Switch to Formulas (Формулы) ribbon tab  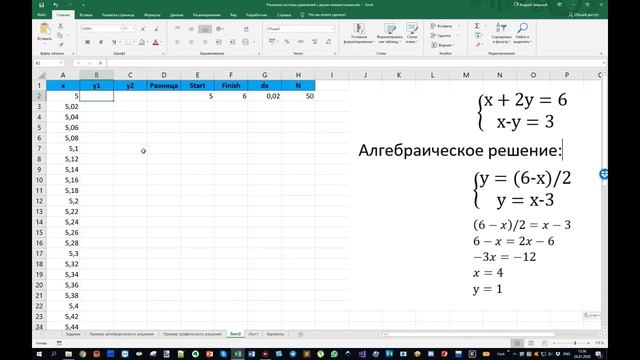pos(152,15)
